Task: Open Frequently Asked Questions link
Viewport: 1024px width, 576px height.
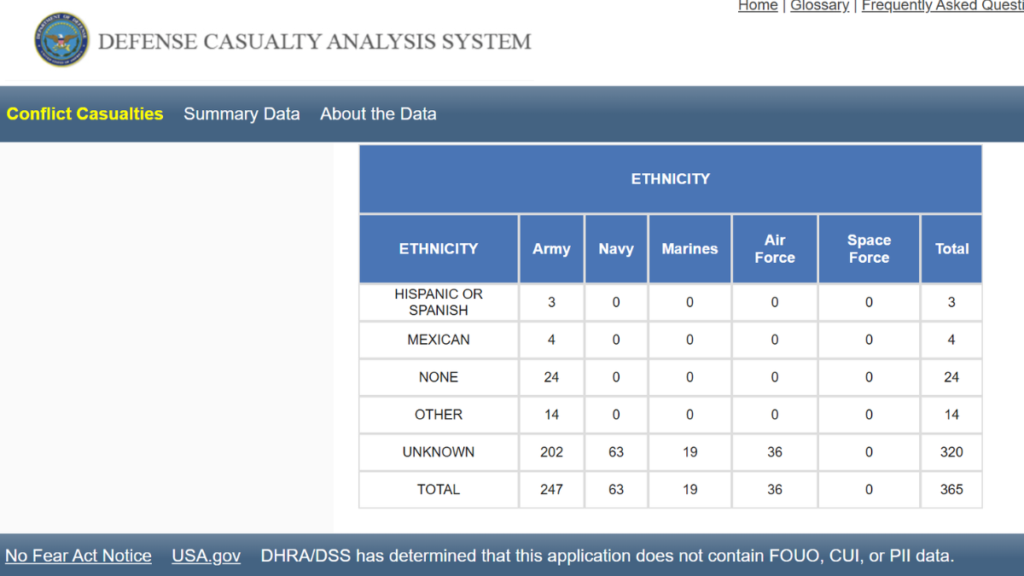Action: [941, 6]
